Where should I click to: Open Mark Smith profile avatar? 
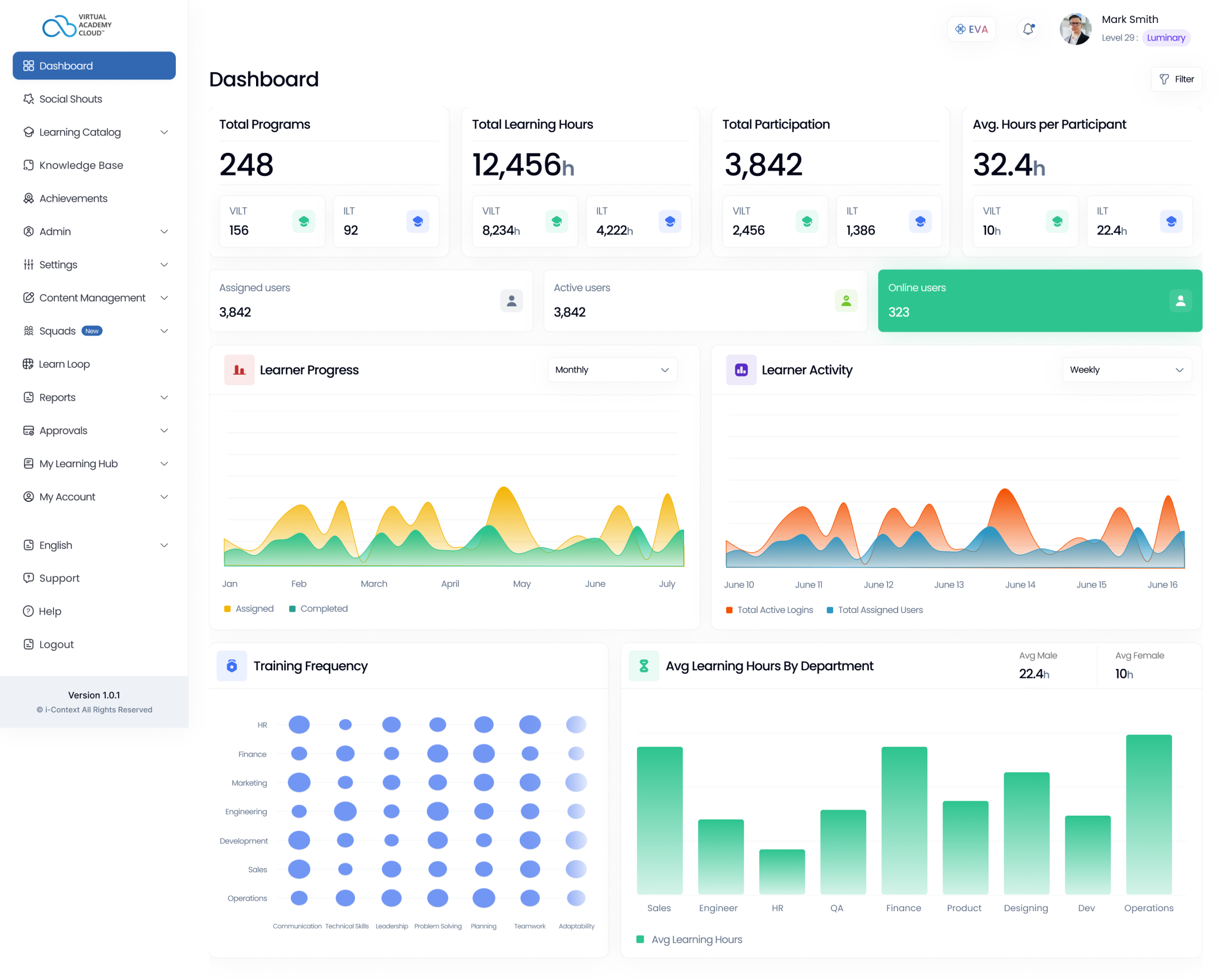[1075, 28]
